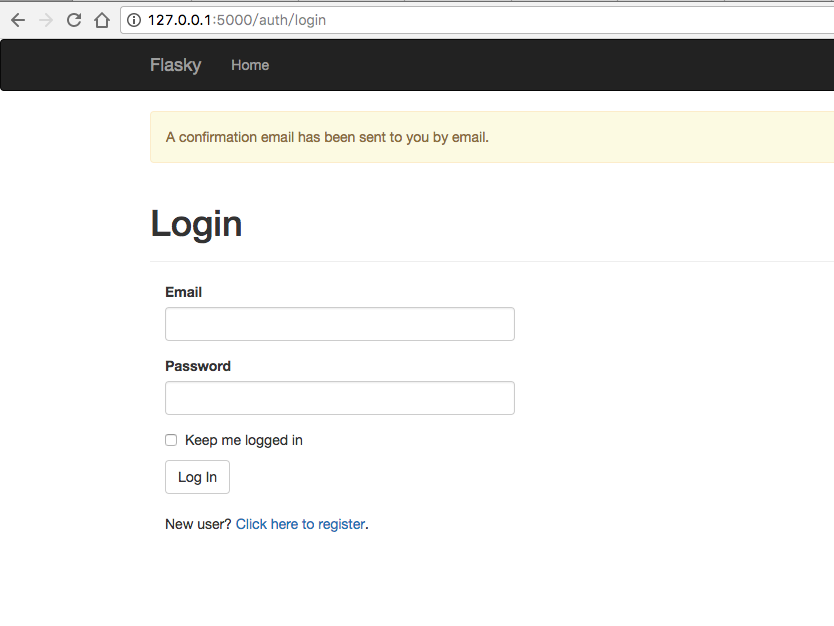Click the "New user?" text
This screenshot has width=834, height=626.
(198, 524)
